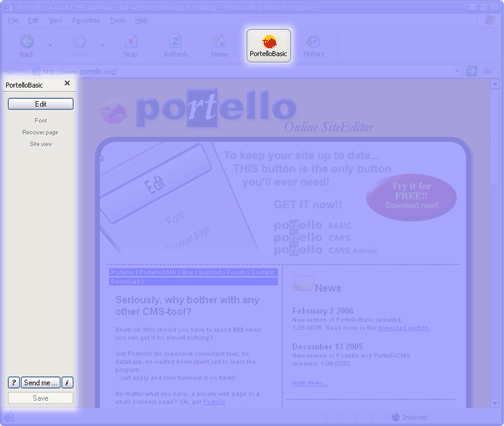Stop page loading with Stop icon

tap(130, 42)
